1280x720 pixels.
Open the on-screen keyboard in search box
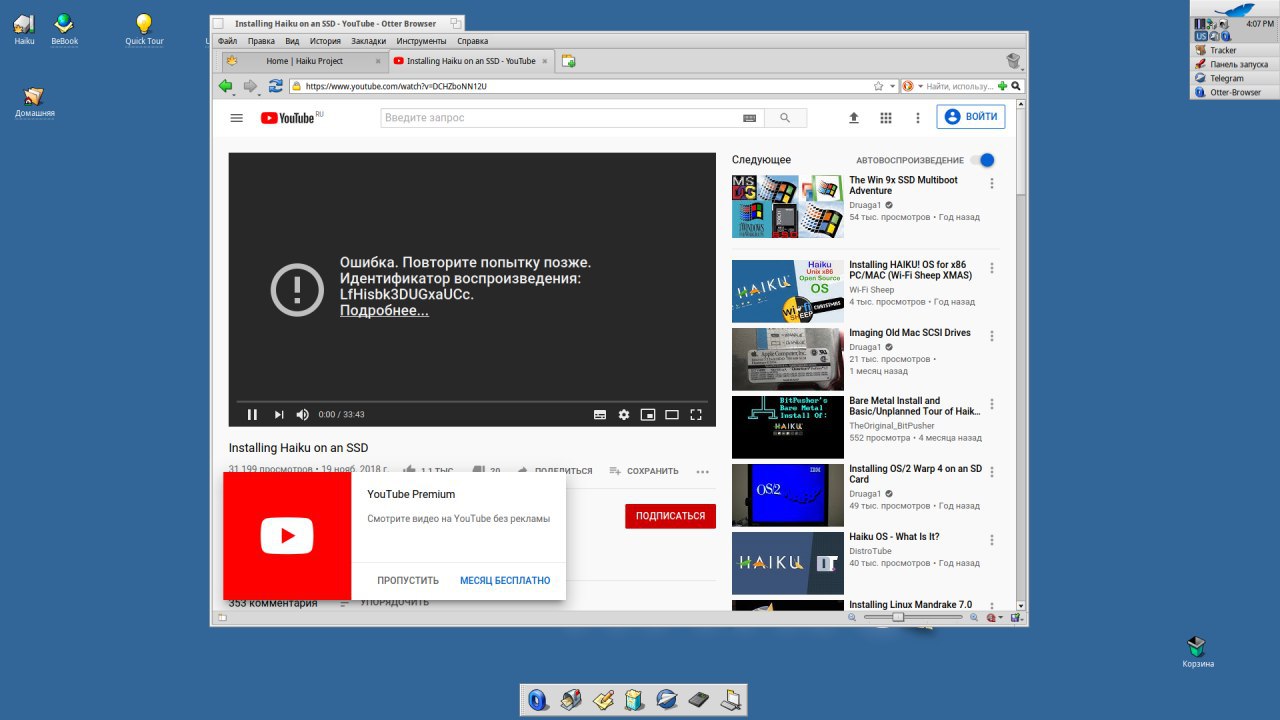click(x=750, y=118)
